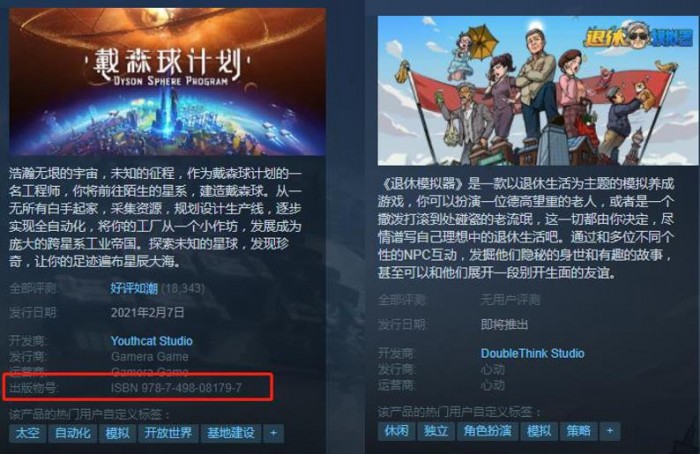Image resolution: width=700 pixels, height=454 pixels.
Task: Click the 心动 publisher link
Action: [492, 369]
